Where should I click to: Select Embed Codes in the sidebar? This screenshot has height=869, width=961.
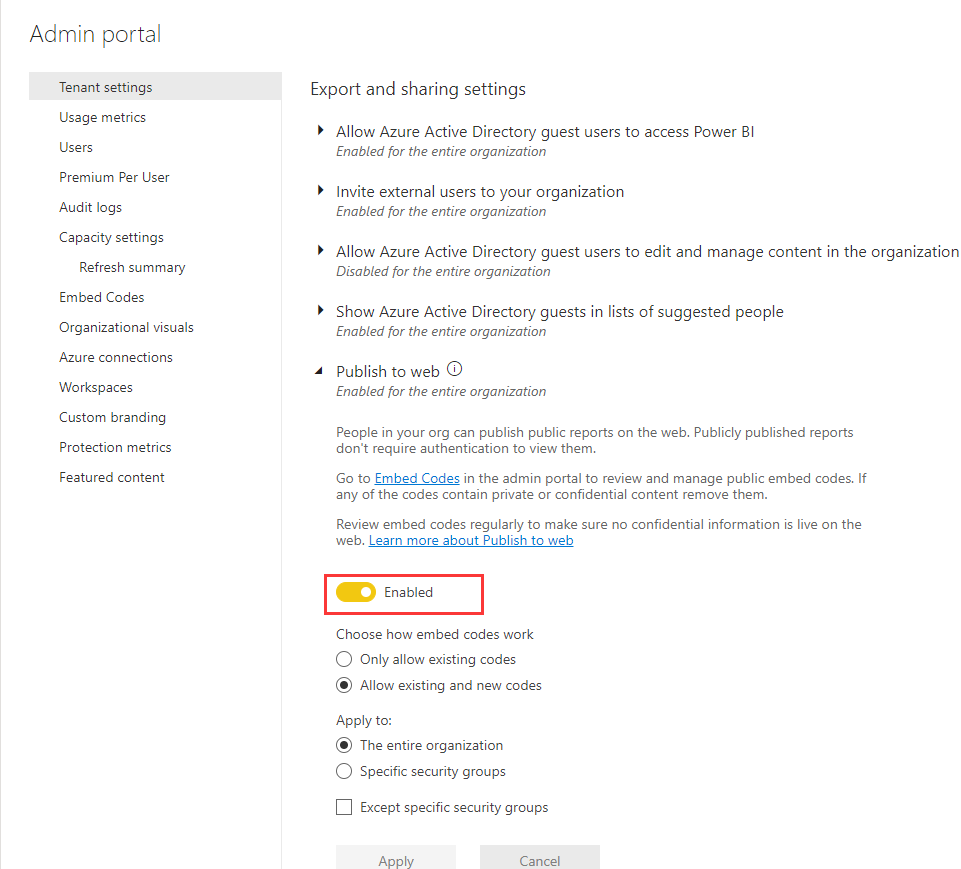click(101, 297)
